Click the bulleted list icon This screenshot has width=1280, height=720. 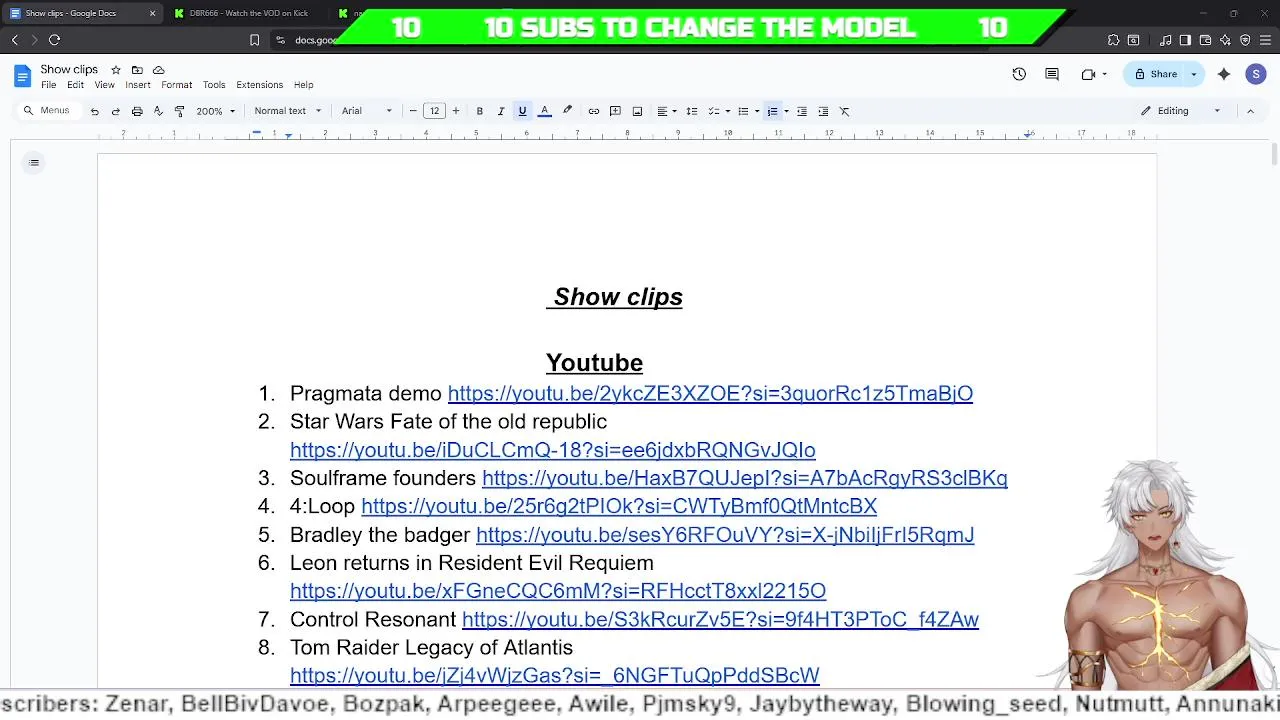pos(743,111)
